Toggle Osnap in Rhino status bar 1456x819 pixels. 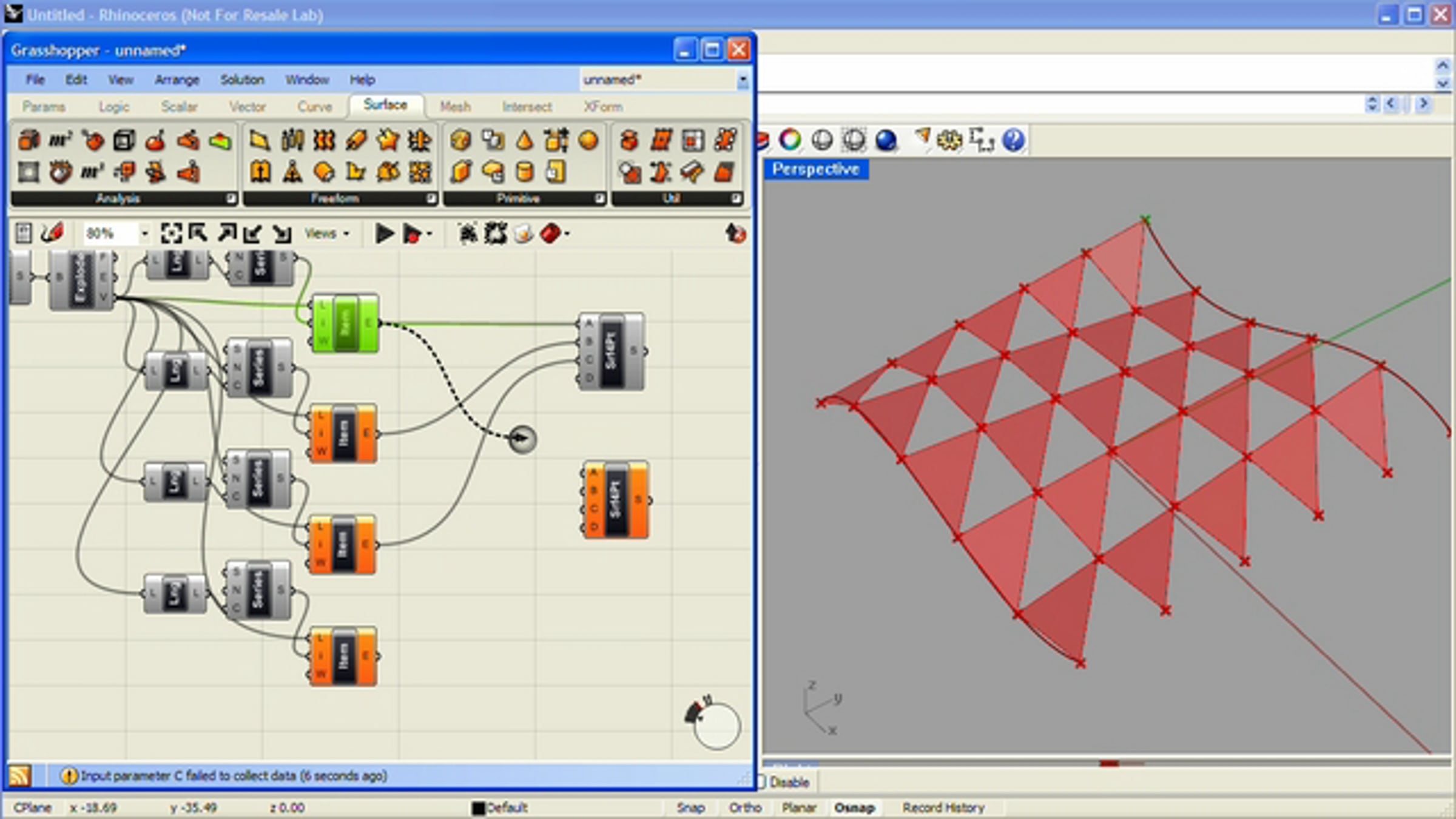pyautogui.click(x=854, y=808)
